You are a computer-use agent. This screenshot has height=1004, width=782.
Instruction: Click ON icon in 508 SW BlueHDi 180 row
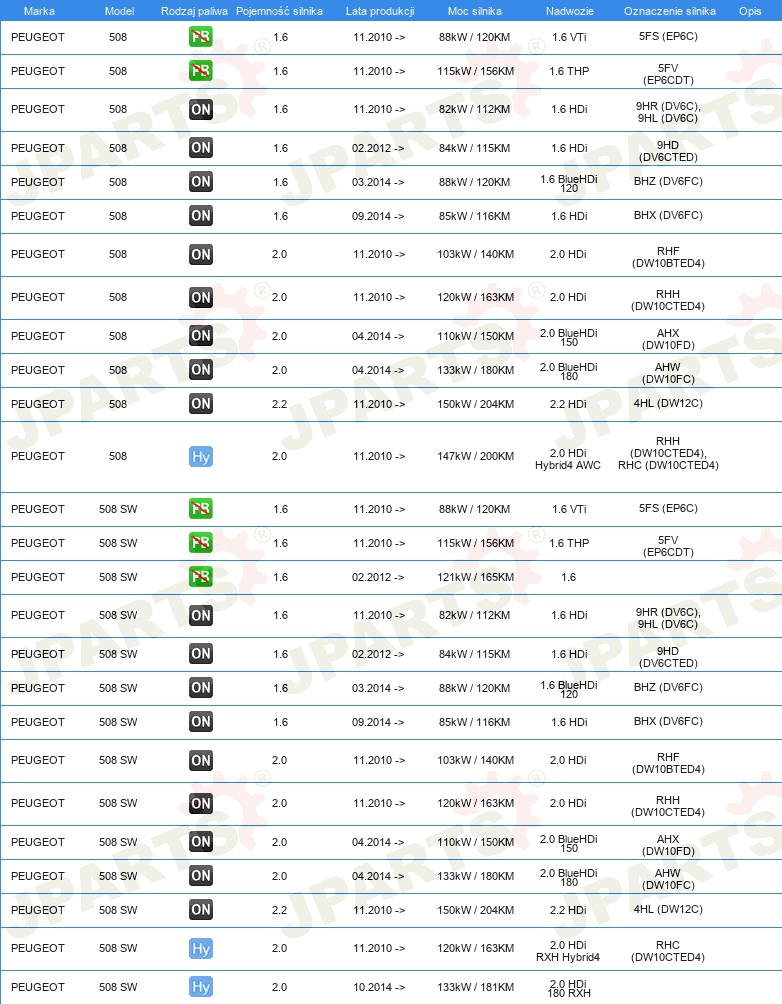(x=200, y=875)
